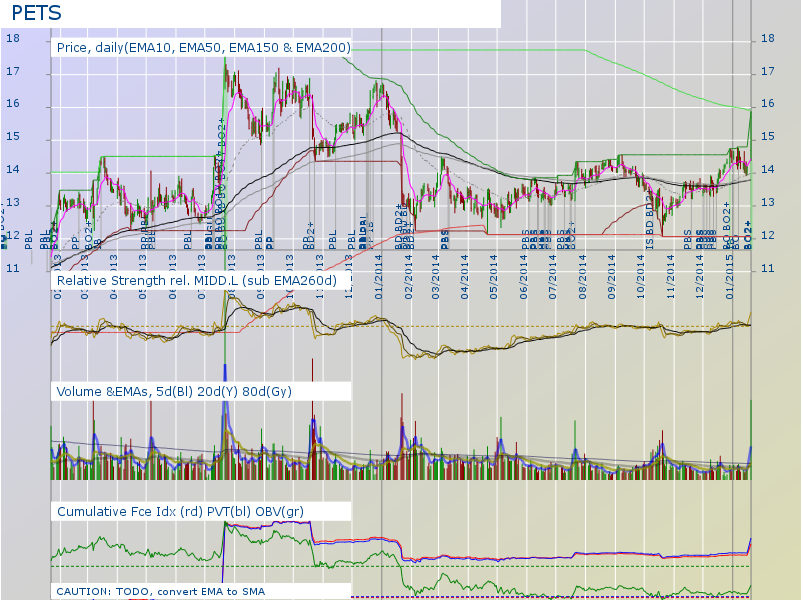The width and height of the screenshot is (803, 602).
Task: Click the 12/2014 date axis label
Action: click(x=700, y=277)
